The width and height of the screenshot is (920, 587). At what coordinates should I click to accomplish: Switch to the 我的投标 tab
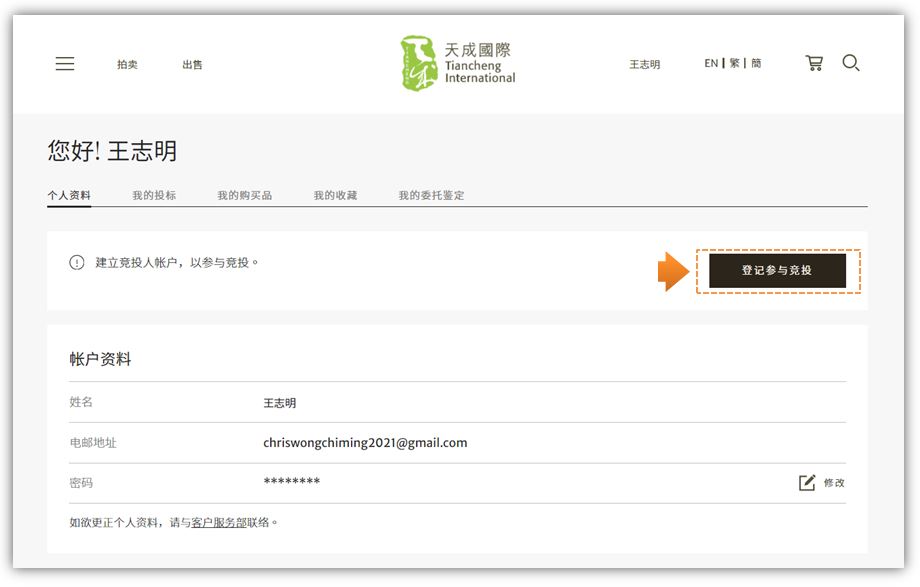[154, 195]
